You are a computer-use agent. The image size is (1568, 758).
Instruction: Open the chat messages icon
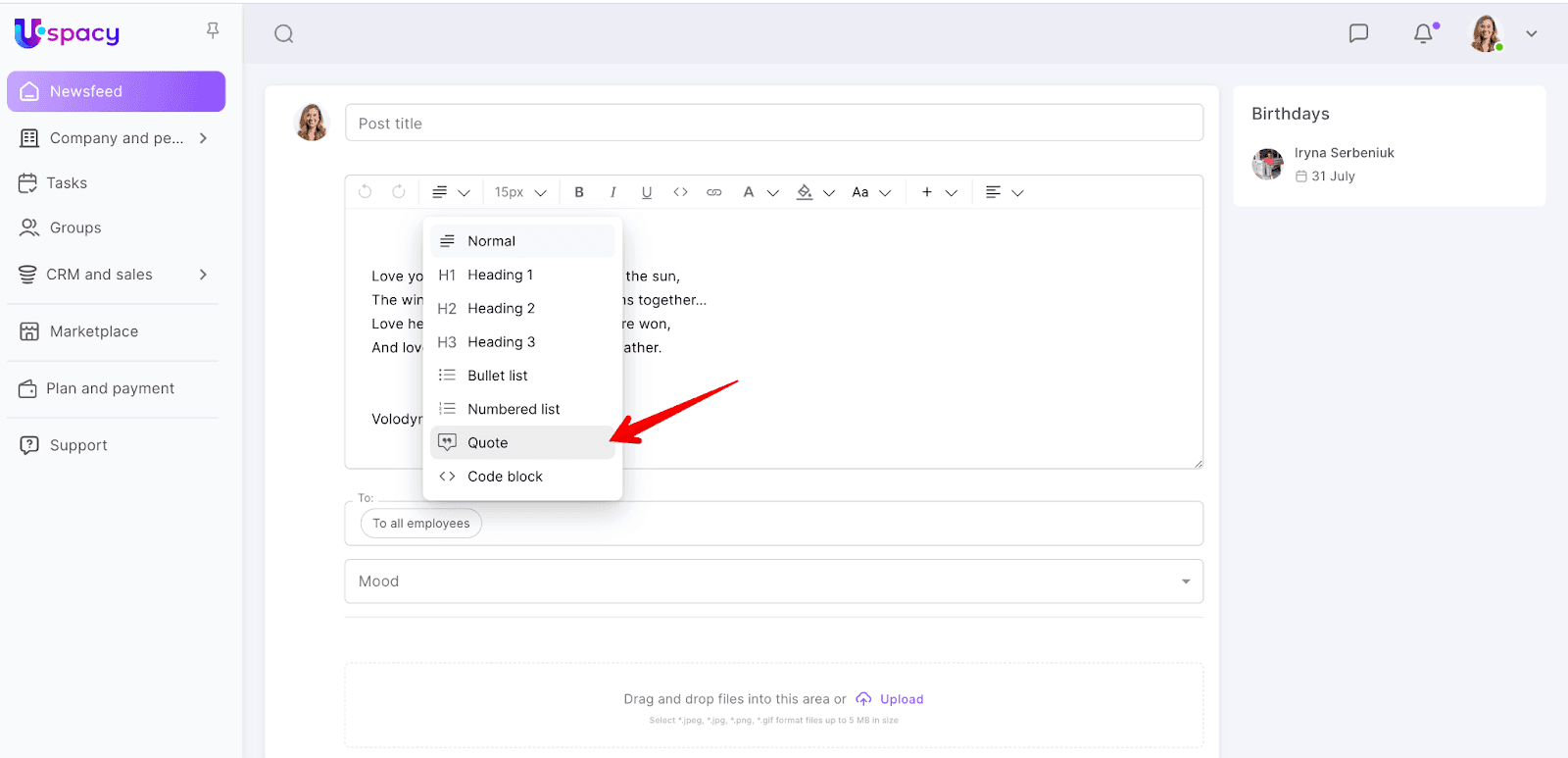(1358, 33)
